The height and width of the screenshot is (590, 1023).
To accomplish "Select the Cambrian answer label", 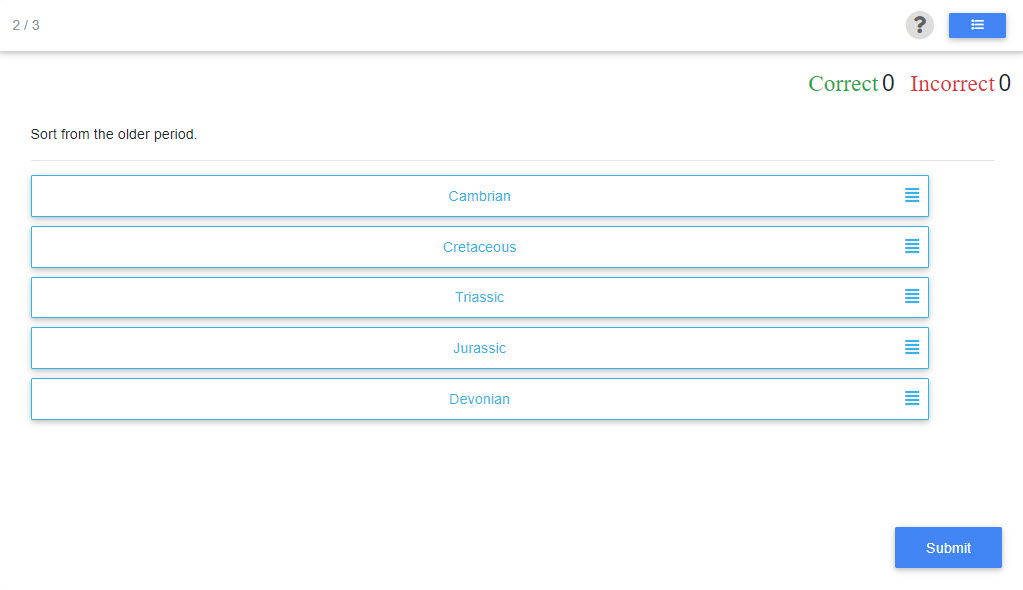I will [x=479, y=196].
